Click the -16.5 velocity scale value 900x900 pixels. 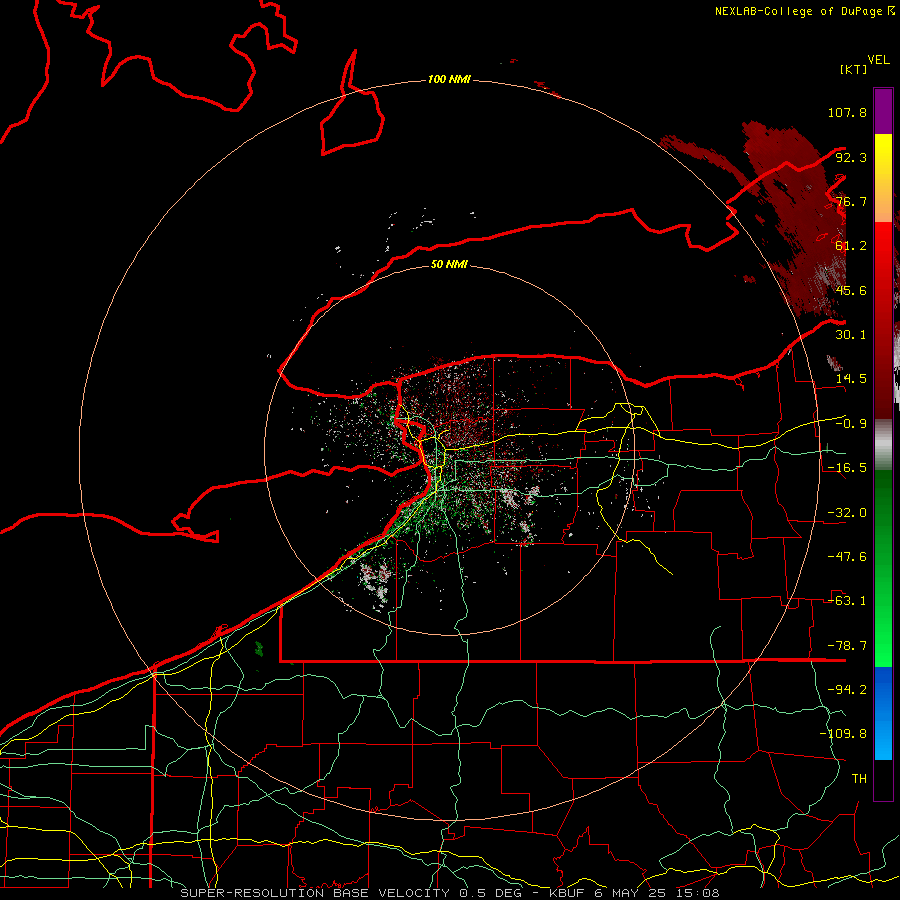(x=847, y=468)
